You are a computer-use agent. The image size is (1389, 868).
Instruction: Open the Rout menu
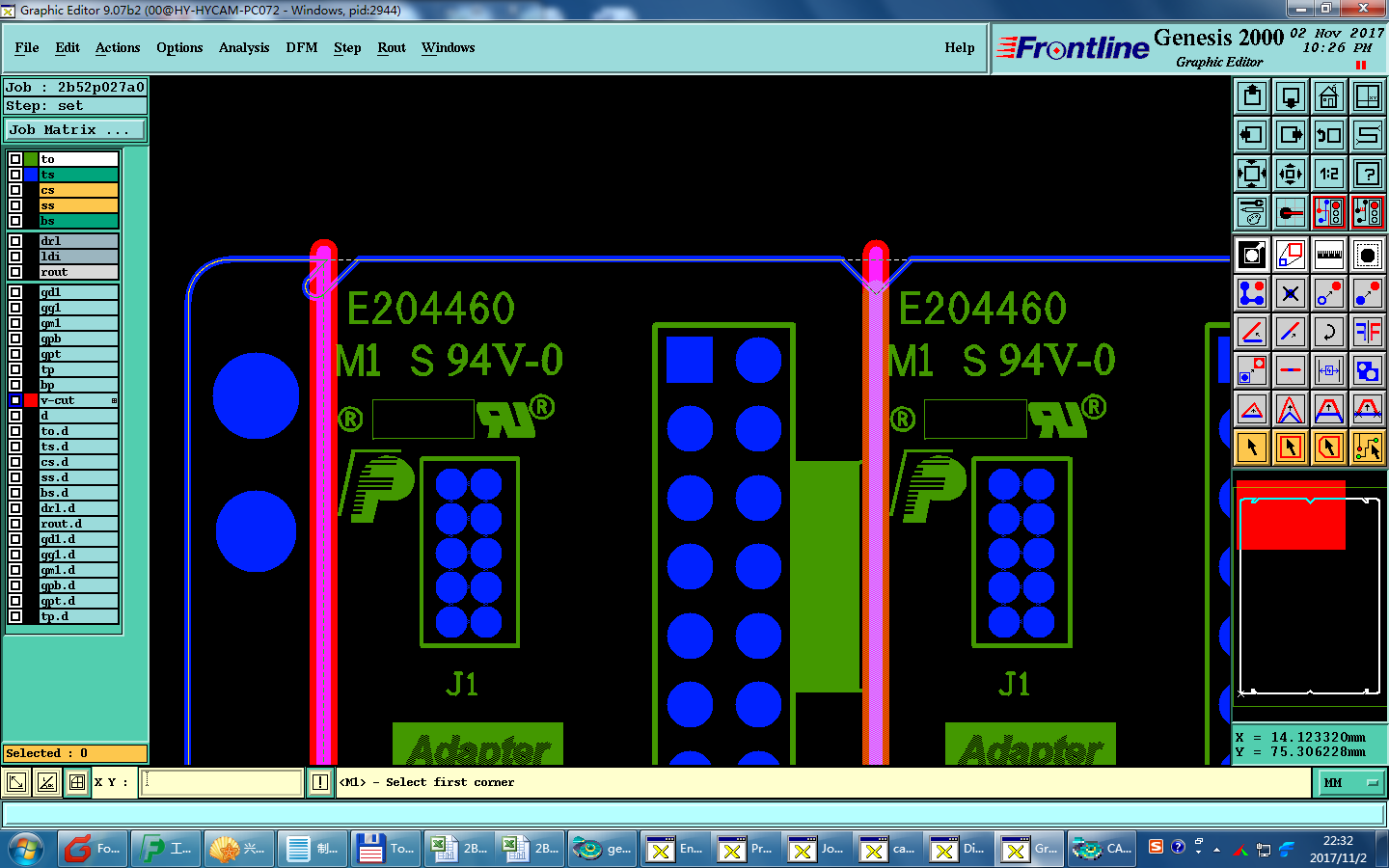click(x=392, y=47)
